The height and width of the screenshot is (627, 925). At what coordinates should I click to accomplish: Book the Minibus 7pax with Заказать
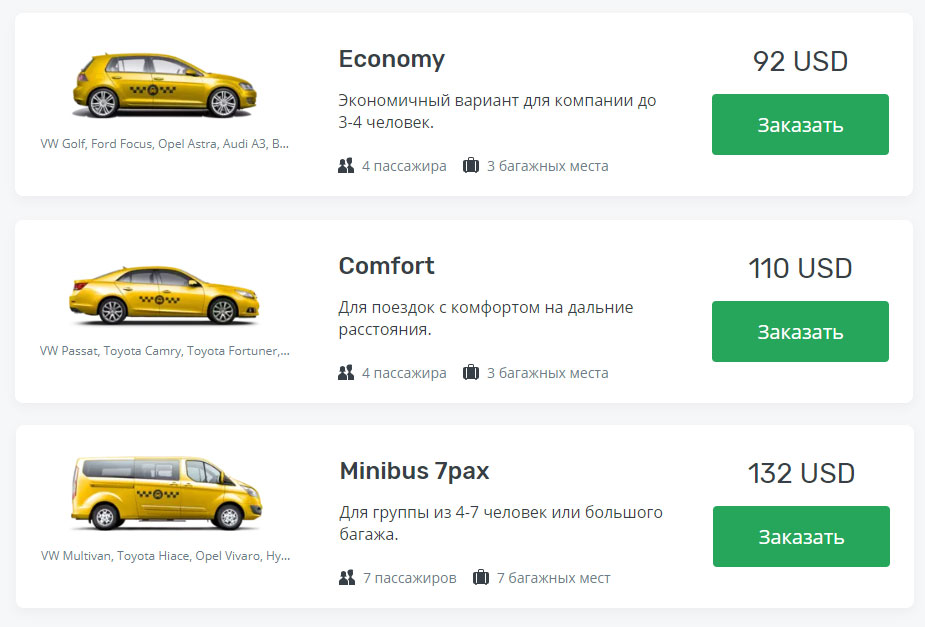point(801,536)
